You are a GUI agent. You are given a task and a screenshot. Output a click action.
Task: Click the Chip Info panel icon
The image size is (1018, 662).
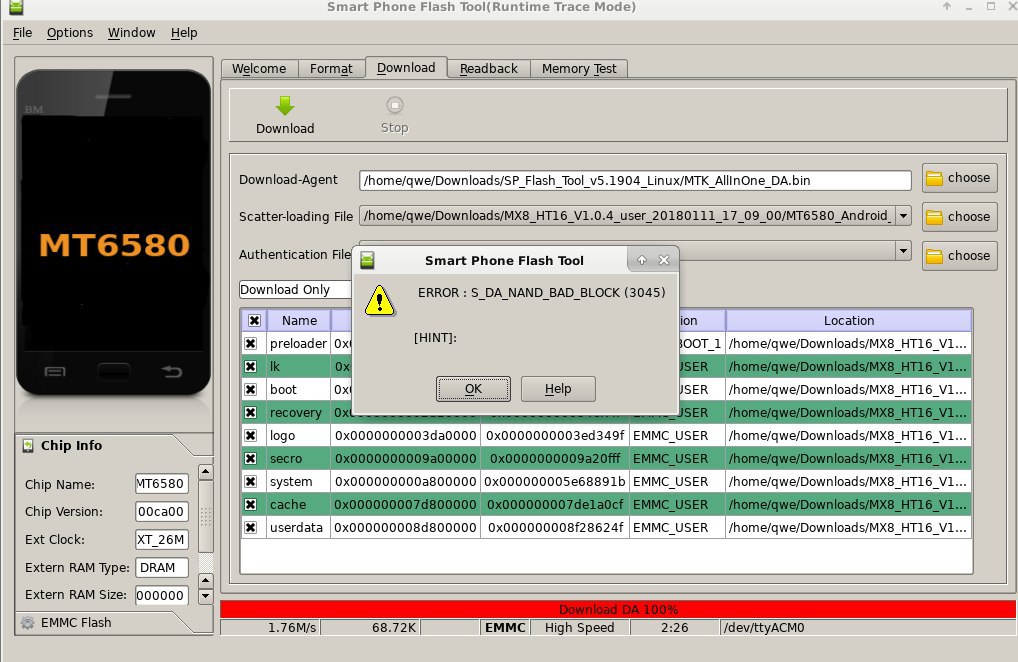(x=28, y=446)
